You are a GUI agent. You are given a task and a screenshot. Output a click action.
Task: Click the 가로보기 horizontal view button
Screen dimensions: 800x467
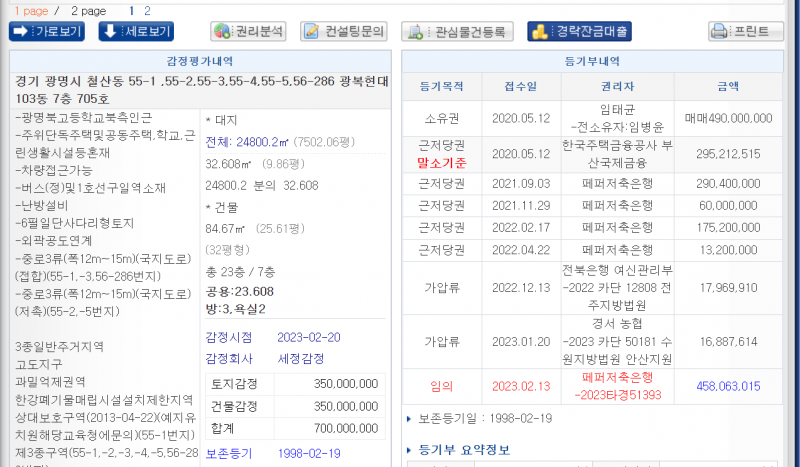coord(47,32)
